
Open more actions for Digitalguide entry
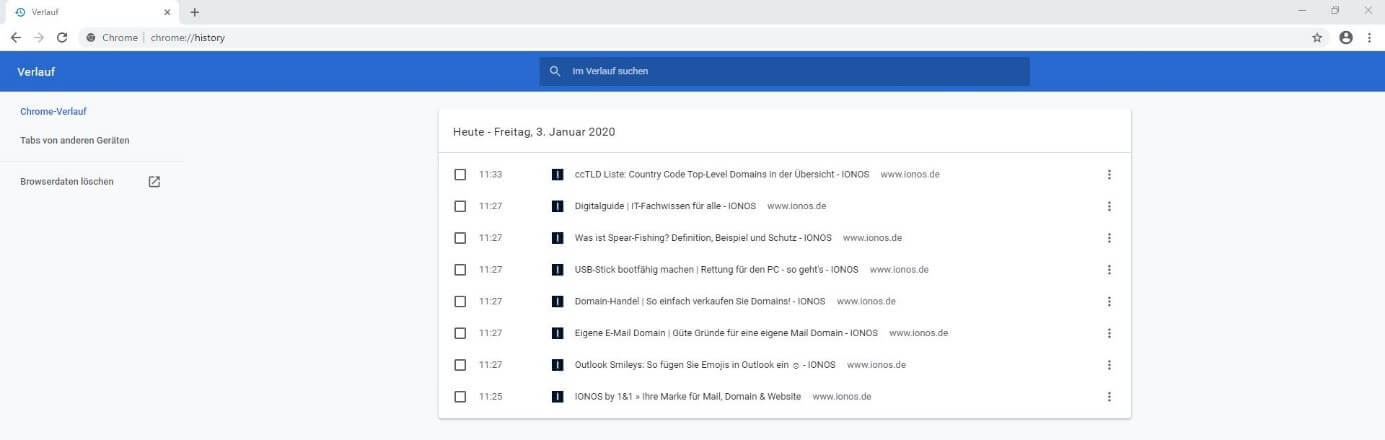click(1109, 206)
